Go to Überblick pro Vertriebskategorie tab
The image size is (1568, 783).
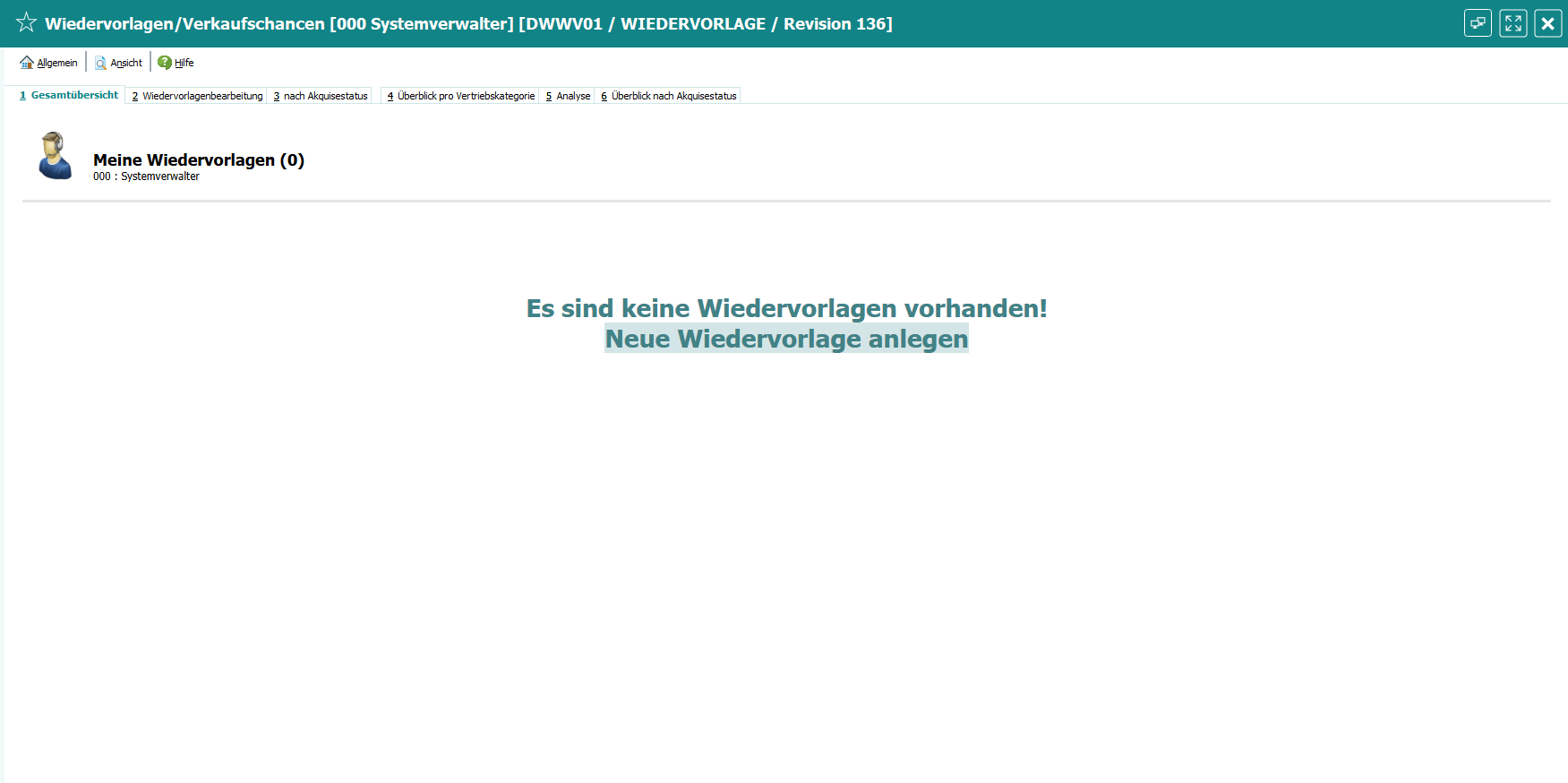[461, 96]
